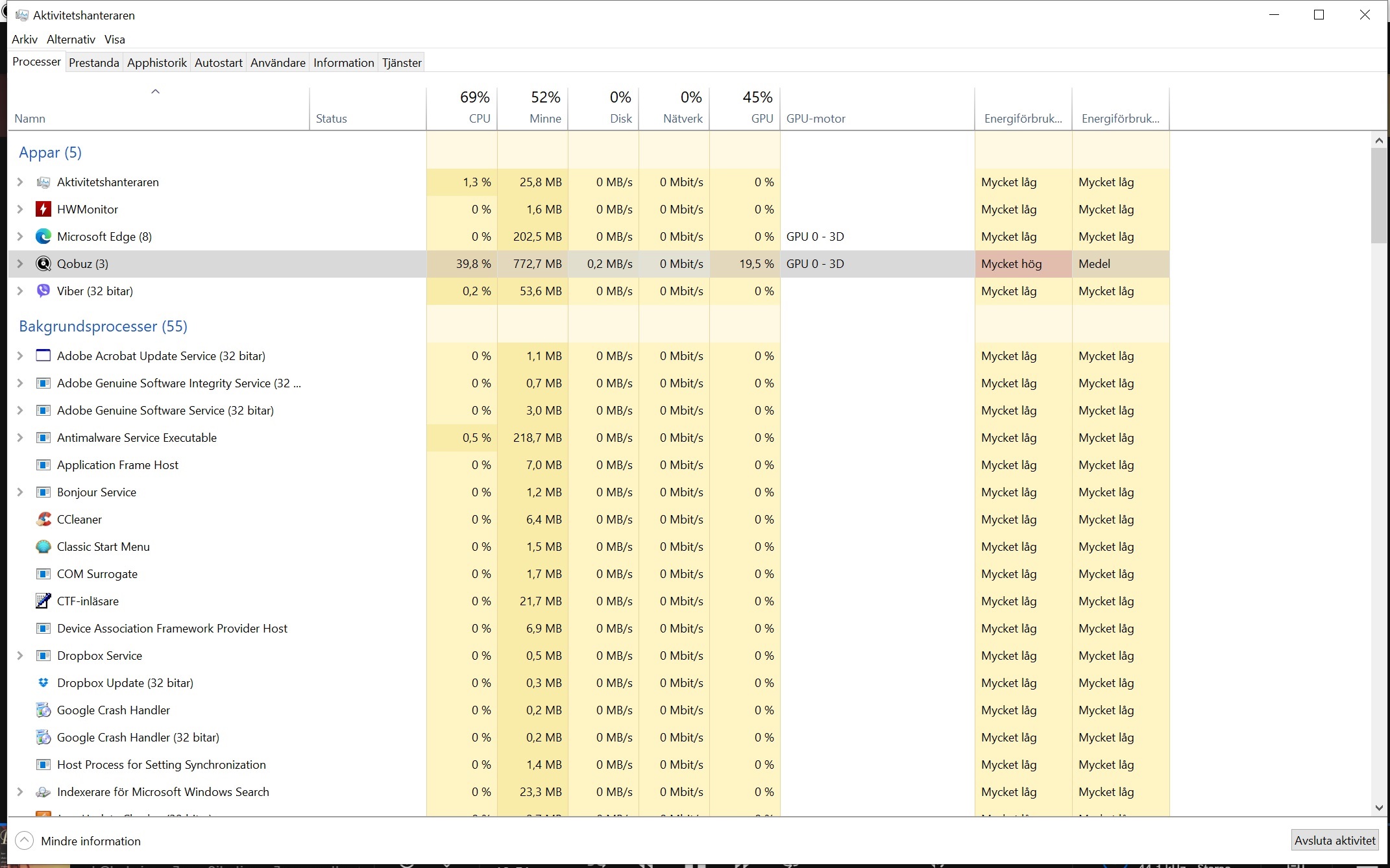Screen dimensions: 1390x868
Task: Open the Arkiv menu
Action: click(25, 40)
